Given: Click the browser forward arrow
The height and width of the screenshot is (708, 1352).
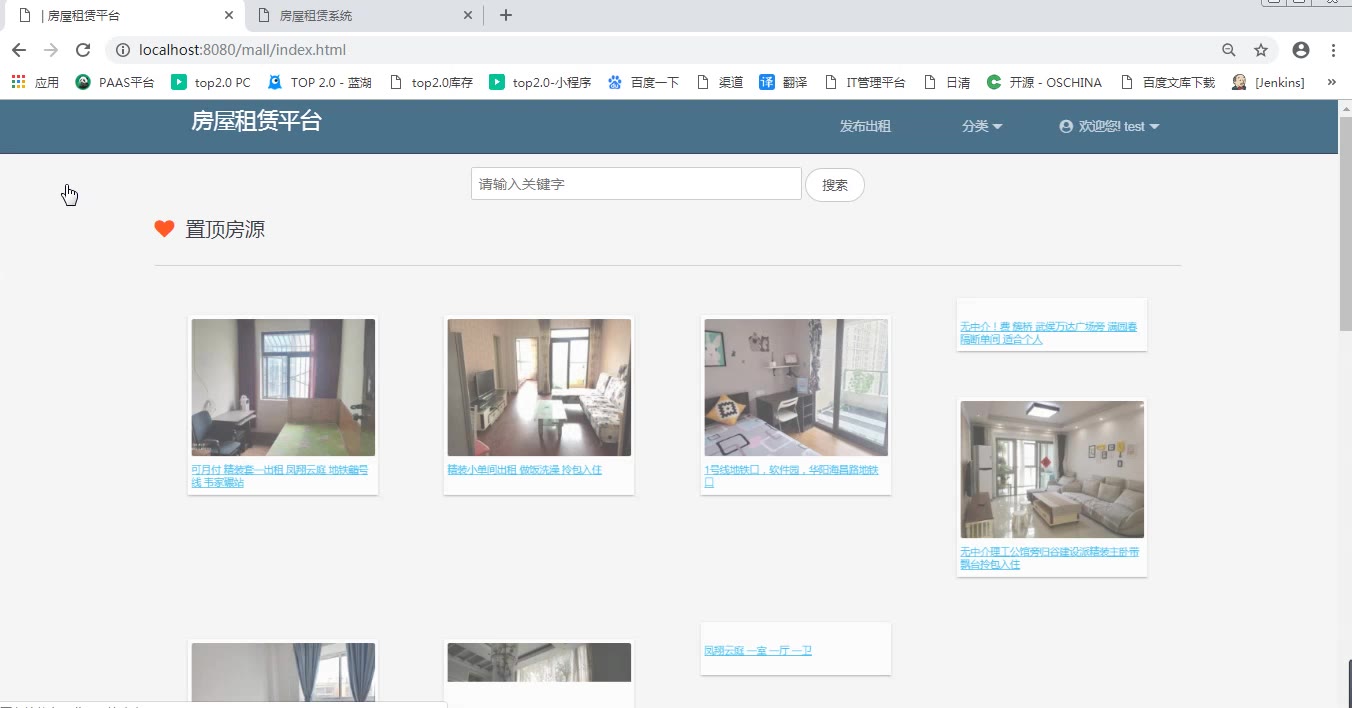Looking at the screenshot, I should 51,50.
